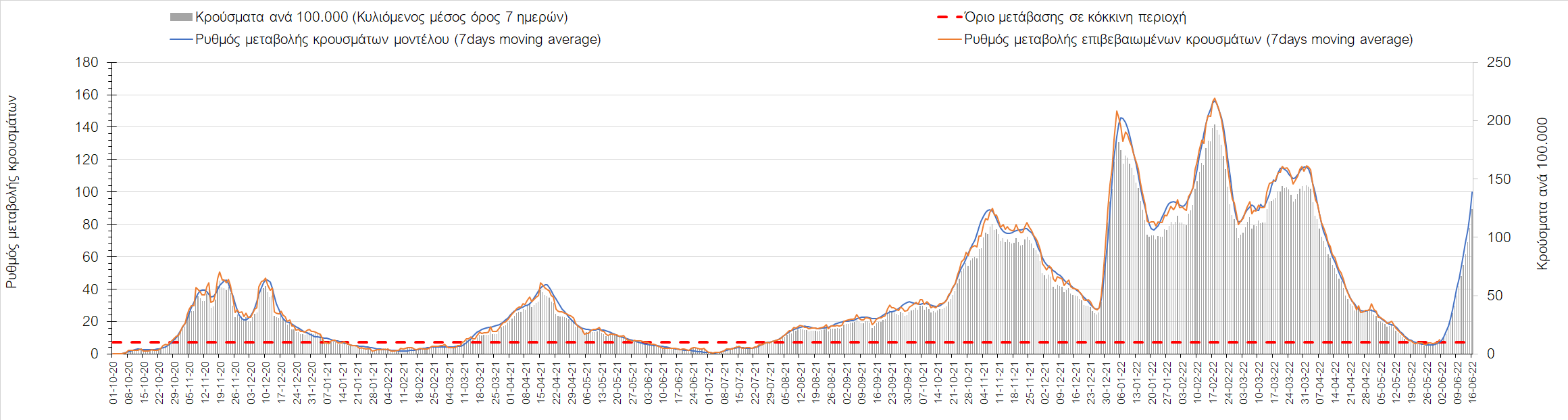Click the blue line legend marker

181,40
